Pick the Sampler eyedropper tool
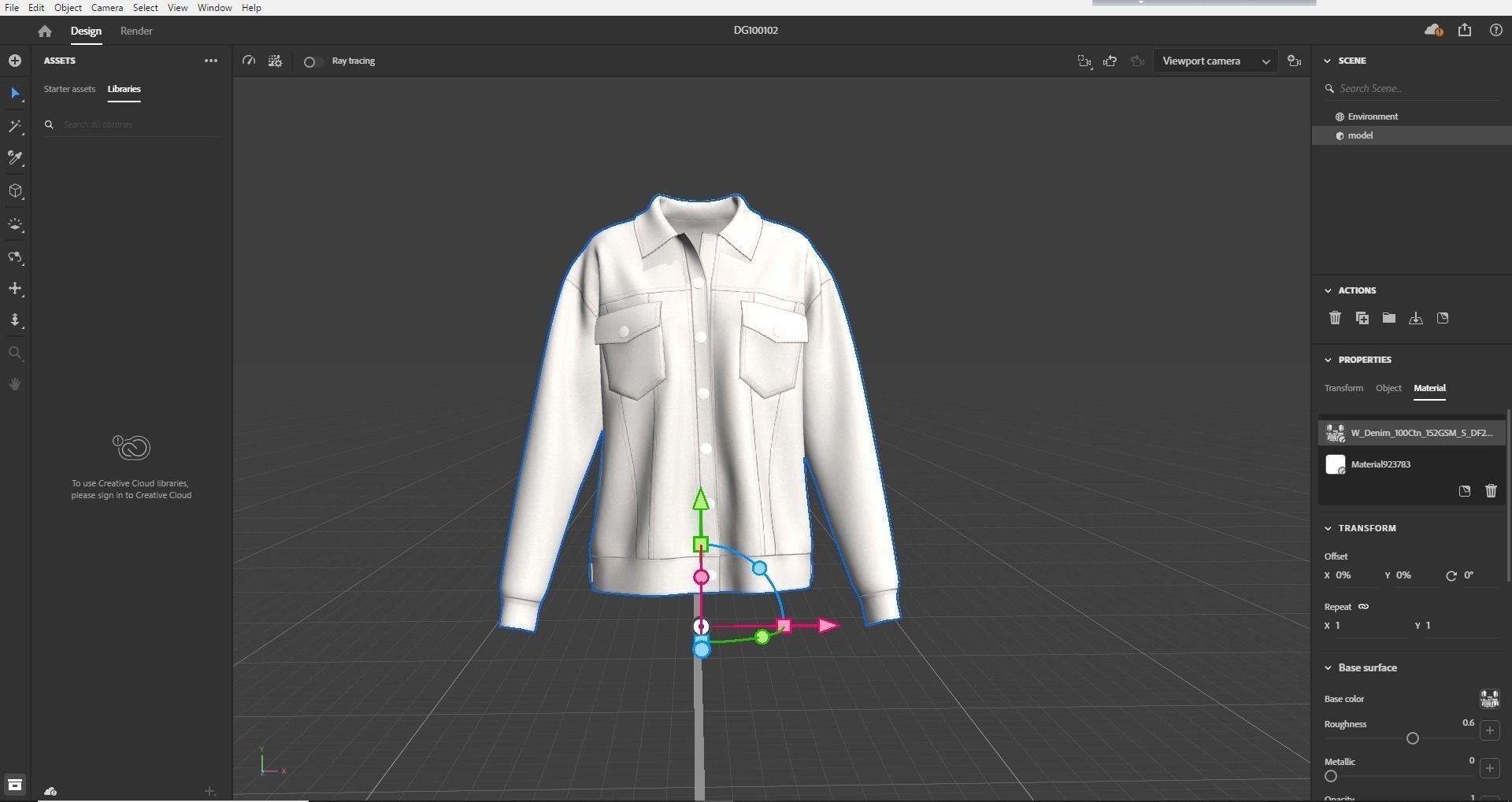The height and width of the screenshot is (802, 1512). click(15, 158)
